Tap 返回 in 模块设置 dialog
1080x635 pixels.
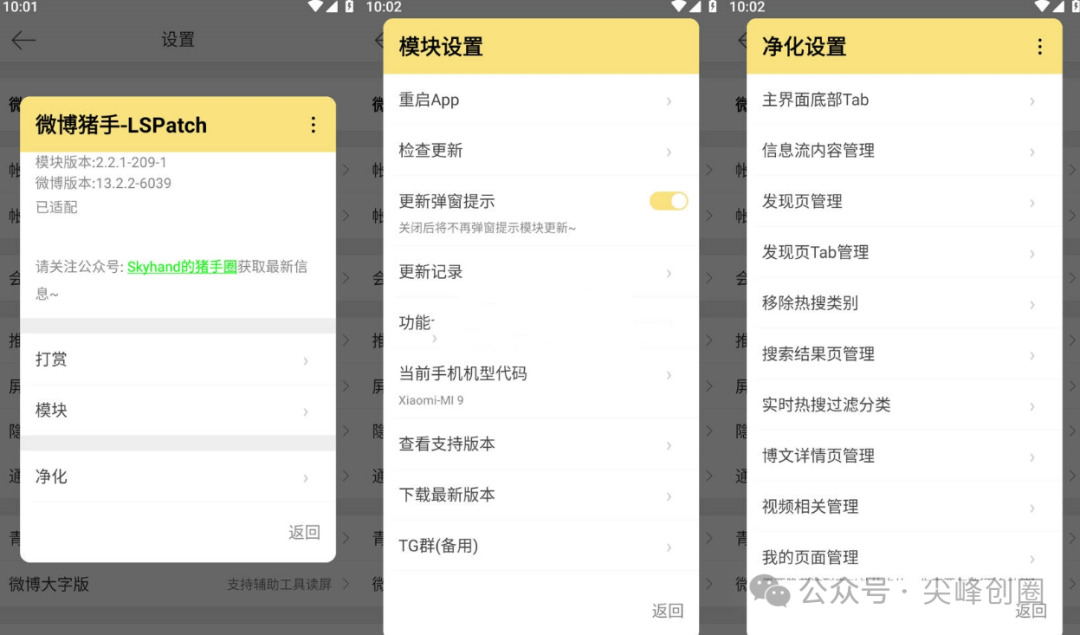(x=667, y=611)
